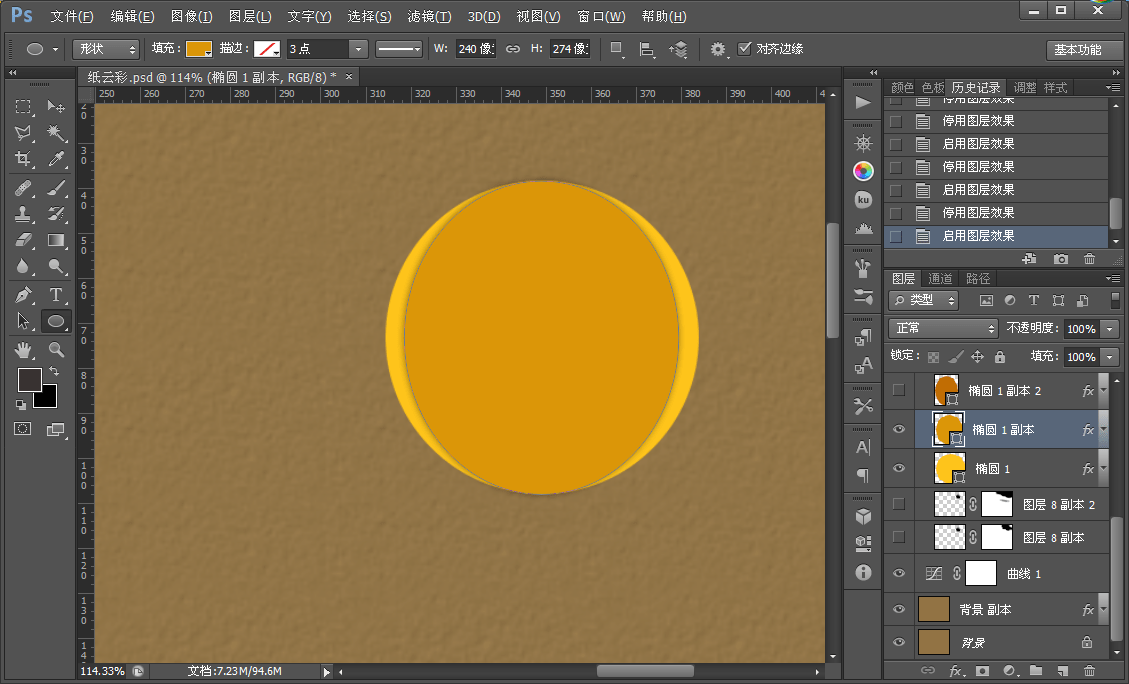1129x684 pixels.
Task: Select the Gradient tool
Action: click(56, 240)
